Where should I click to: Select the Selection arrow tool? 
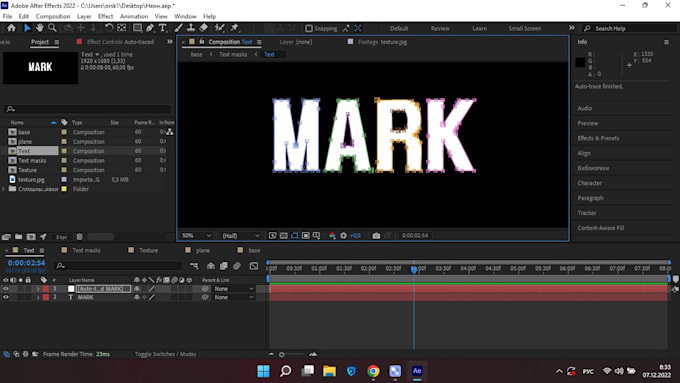point(27,28)
